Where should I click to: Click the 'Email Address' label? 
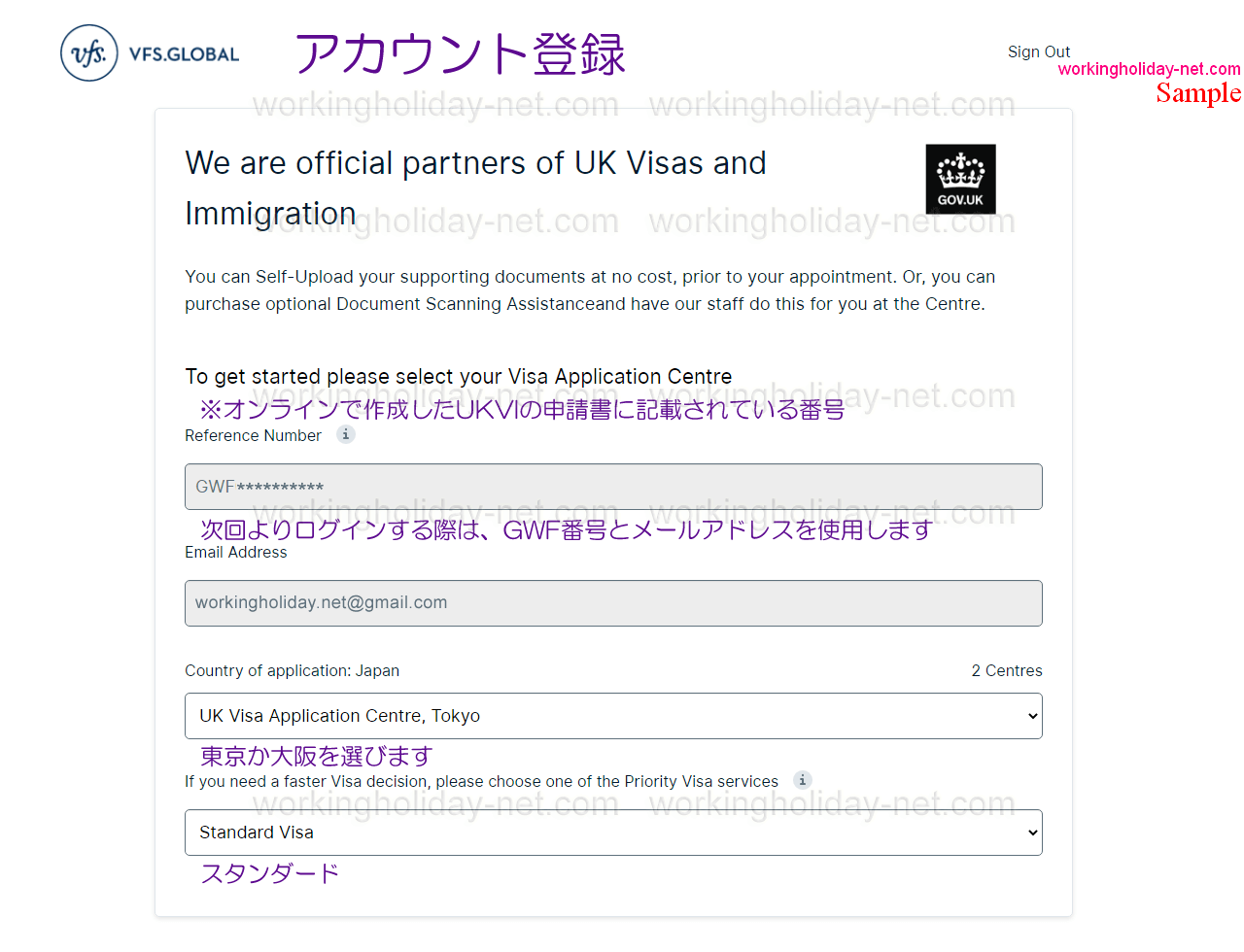tap(236, 552)
